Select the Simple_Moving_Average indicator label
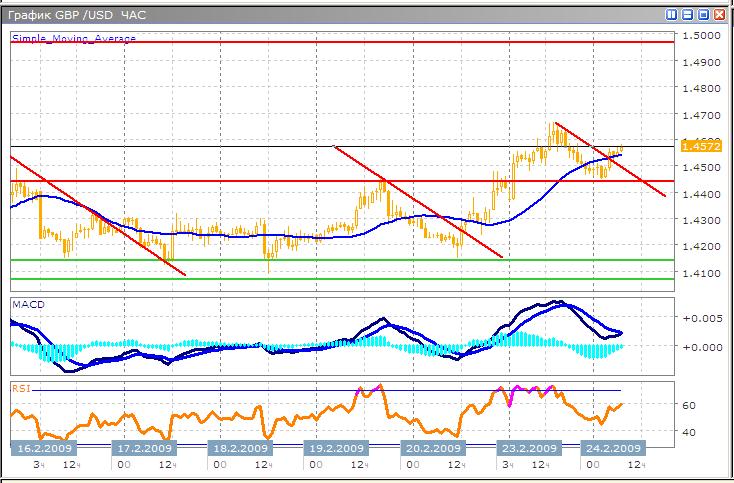This screenshot has width=734, height=483. [x=74, y=38]
